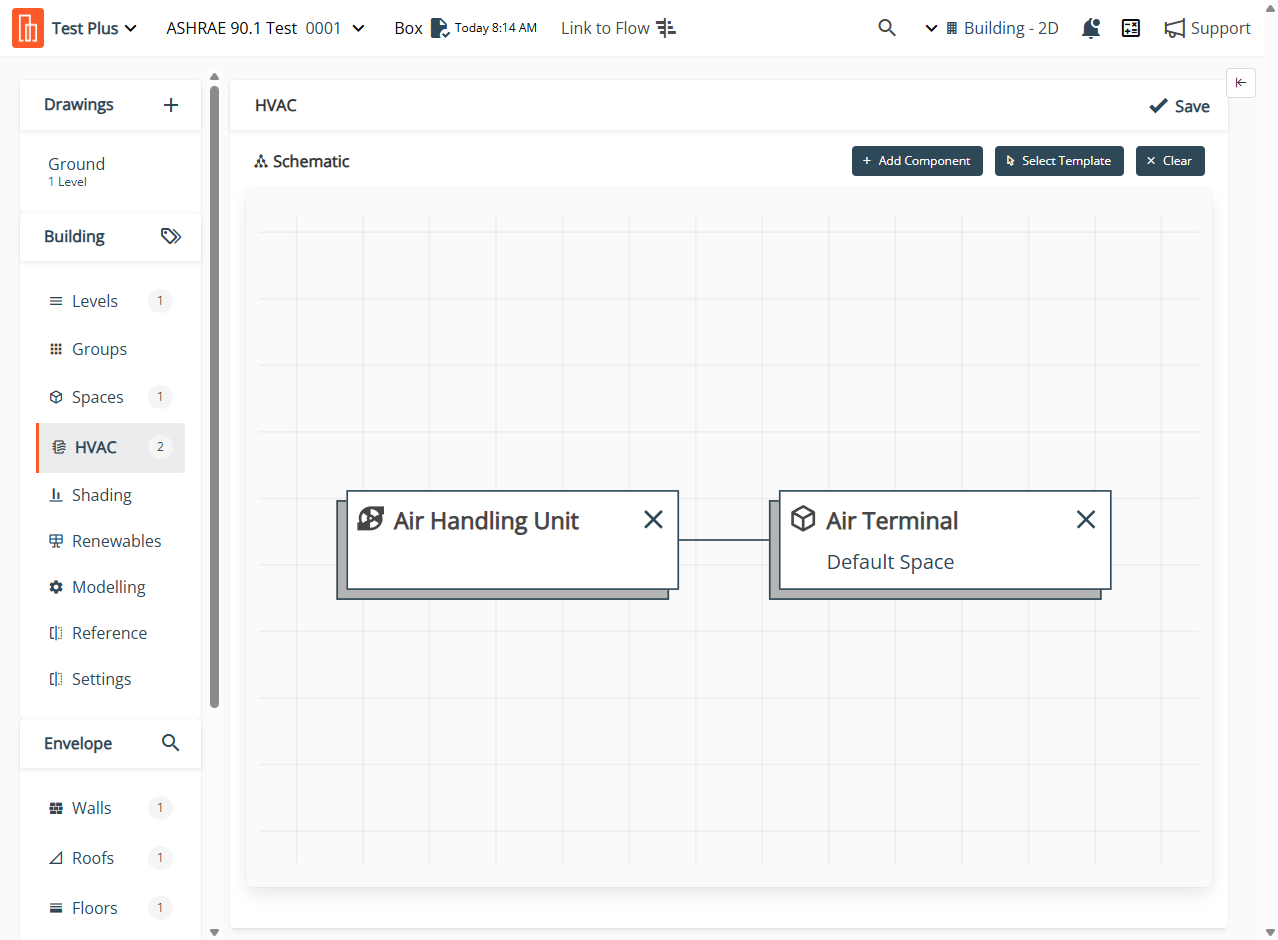Open Link to Flow
This screenshot has height=940, width=1278.
pyautogui.click(x=618, y=28)
